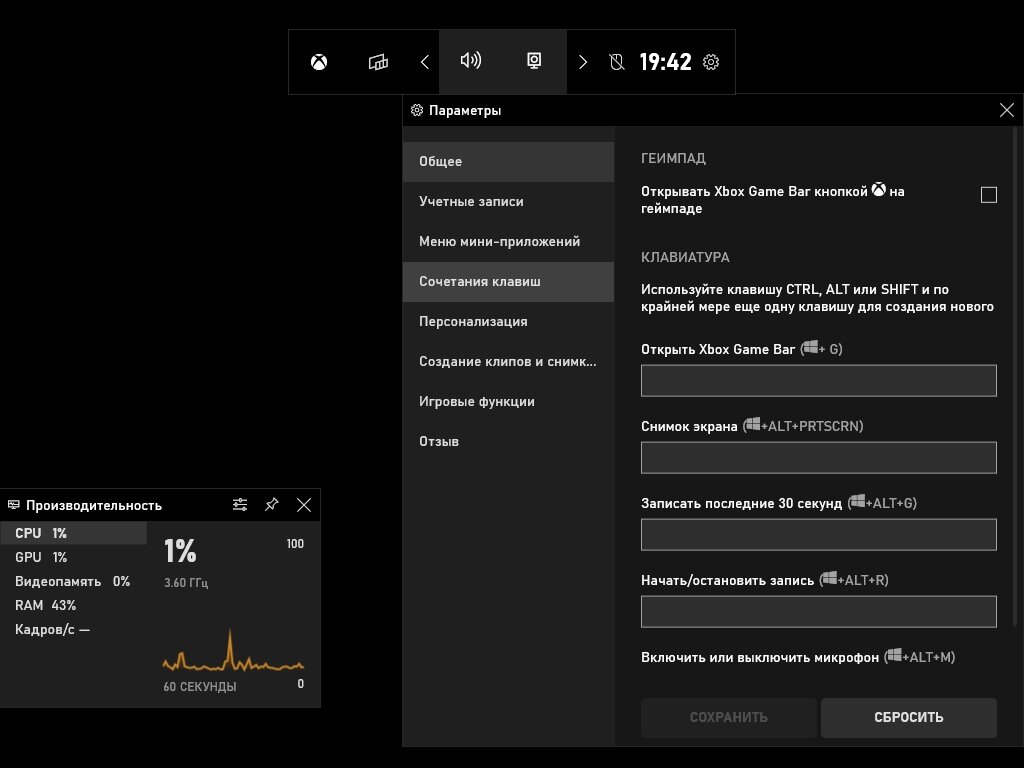The image size is (1024, 768).
Task: Click the СБРОСИТЬ button
Action: pos(908,717)
